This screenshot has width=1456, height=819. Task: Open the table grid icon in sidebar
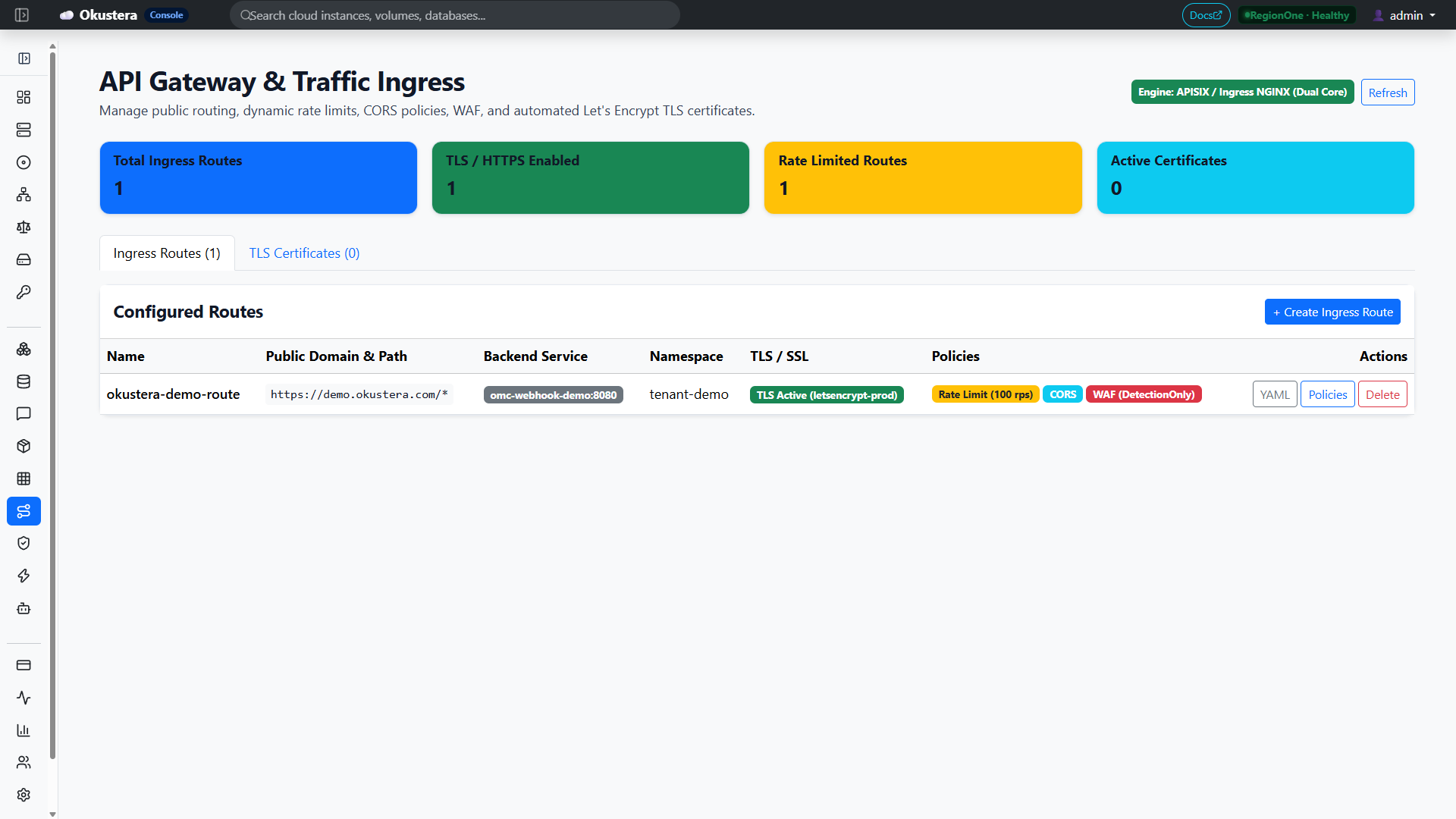click(24, 479)
